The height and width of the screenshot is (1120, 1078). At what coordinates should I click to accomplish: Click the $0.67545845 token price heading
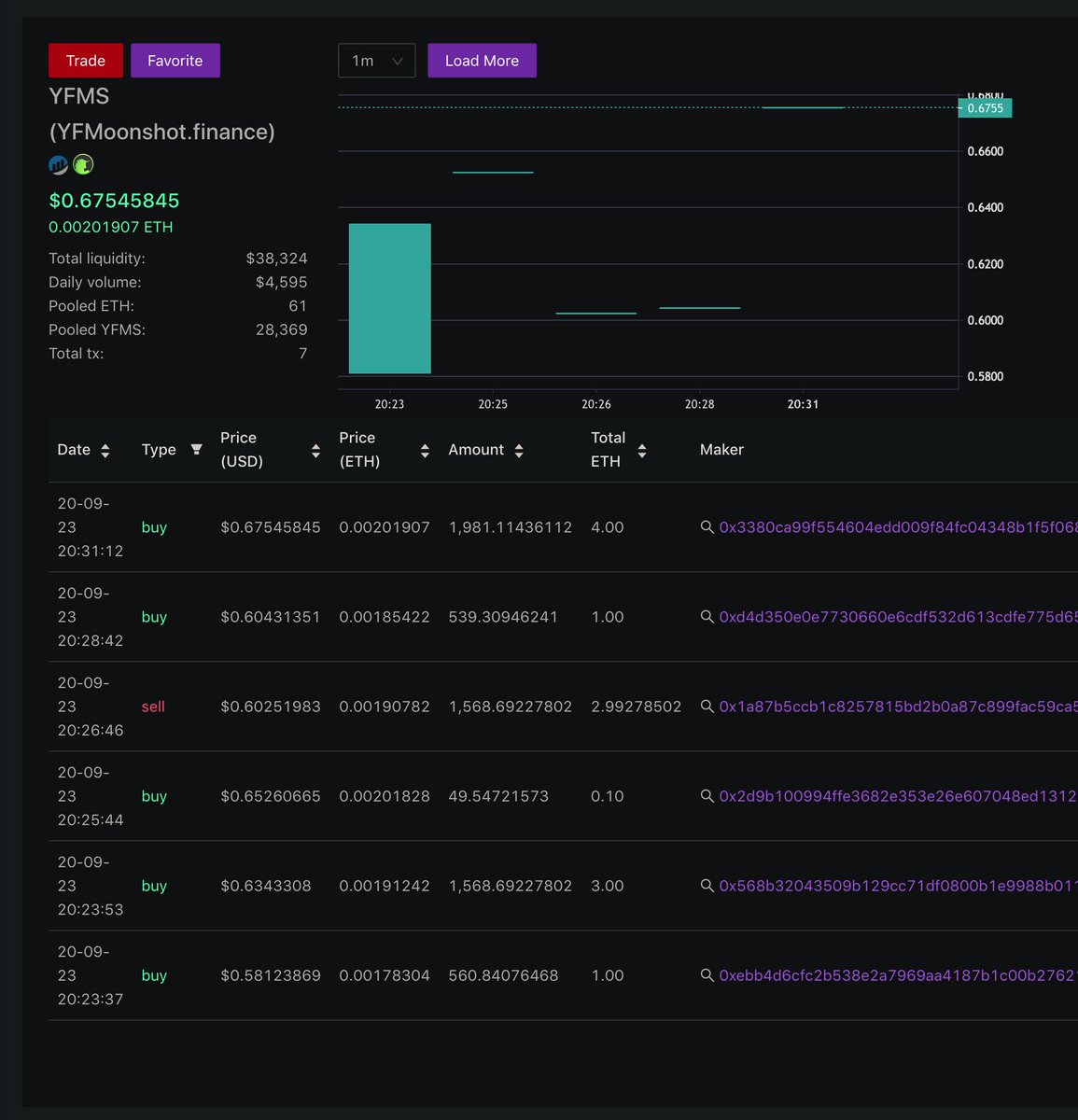[114, 201]
